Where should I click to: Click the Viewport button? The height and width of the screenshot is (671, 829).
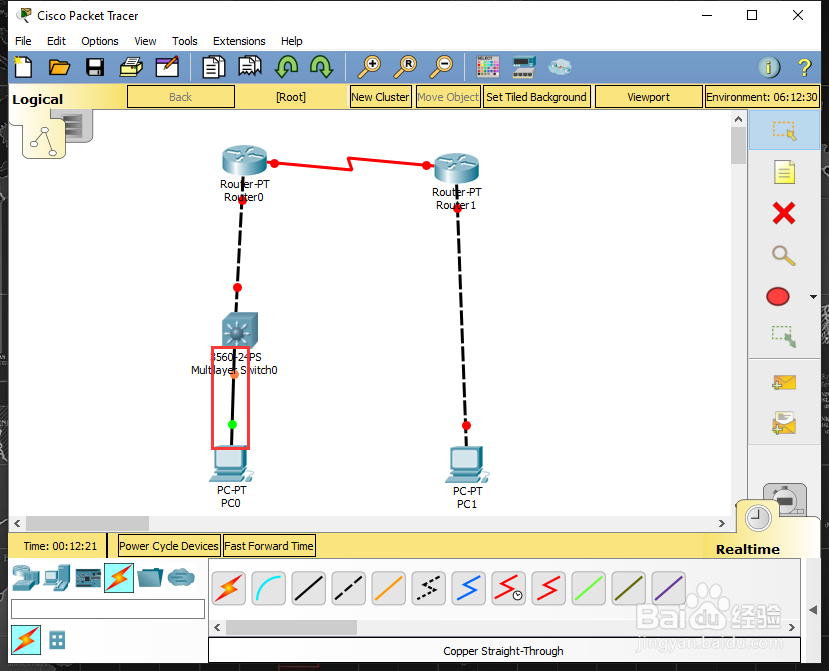648,97
